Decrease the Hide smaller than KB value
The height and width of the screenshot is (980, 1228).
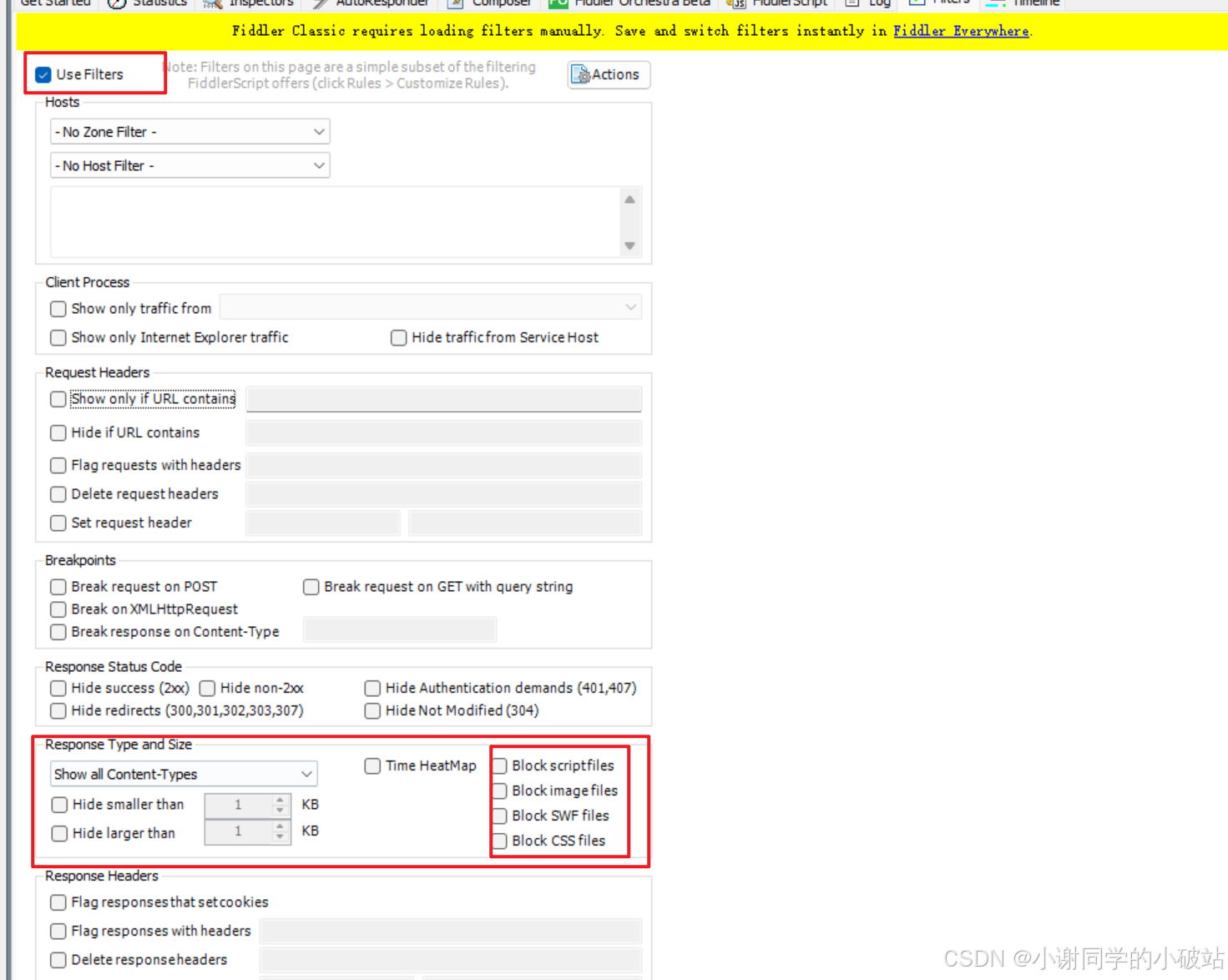[280, 811]
